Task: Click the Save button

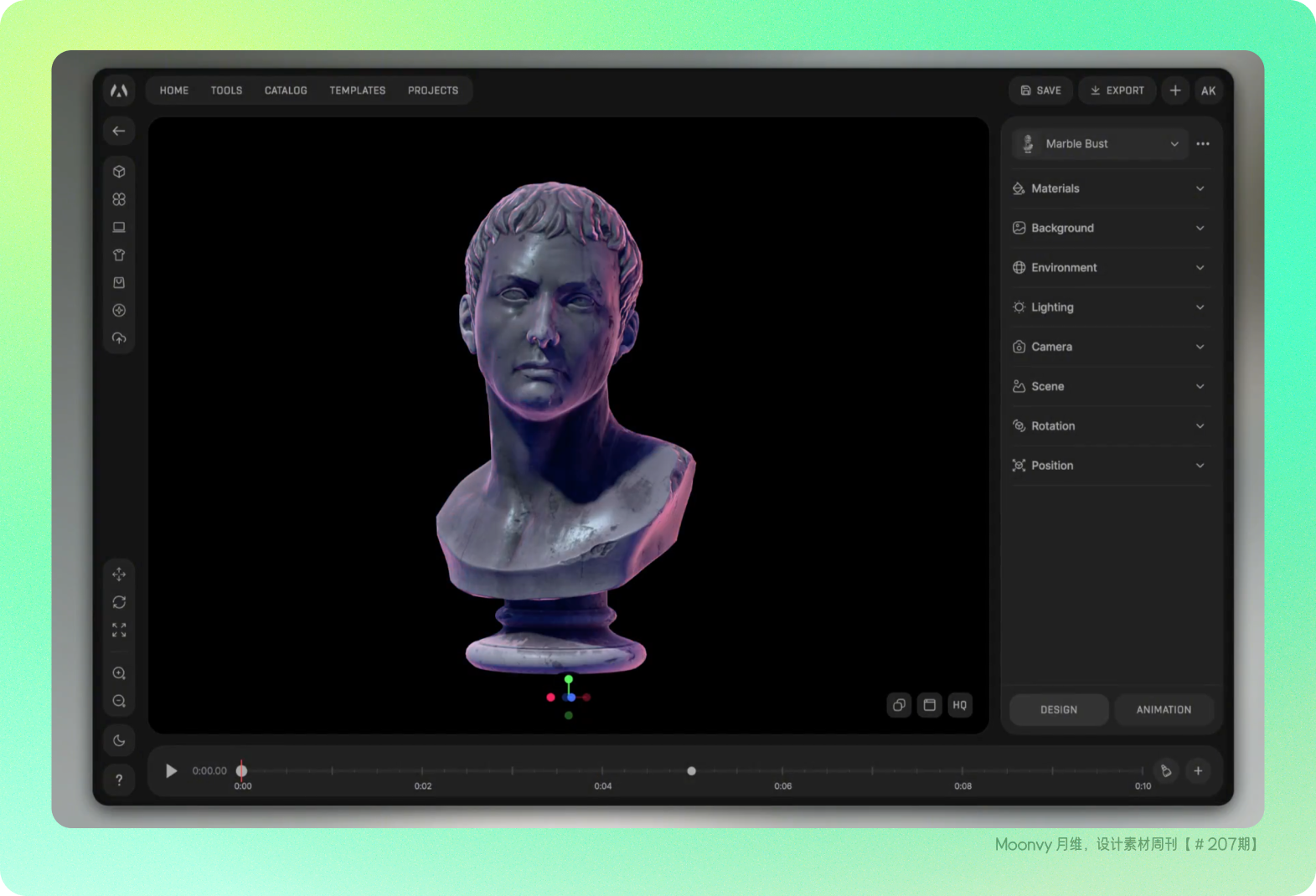Action: 1040,90
